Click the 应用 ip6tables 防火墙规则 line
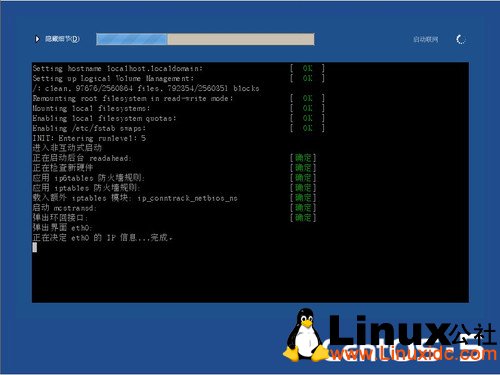 pyautogui.click(x=88, y=178)
